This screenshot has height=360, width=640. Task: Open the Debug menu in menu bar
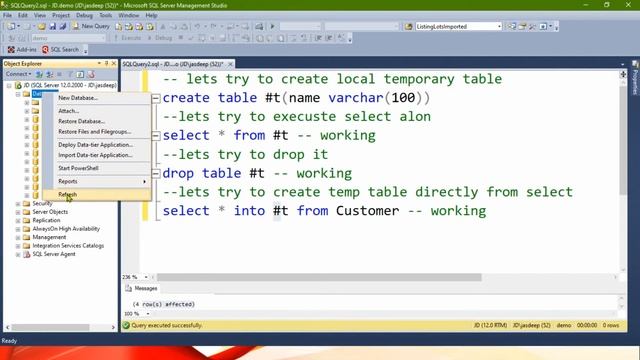(x=84, y=16)
